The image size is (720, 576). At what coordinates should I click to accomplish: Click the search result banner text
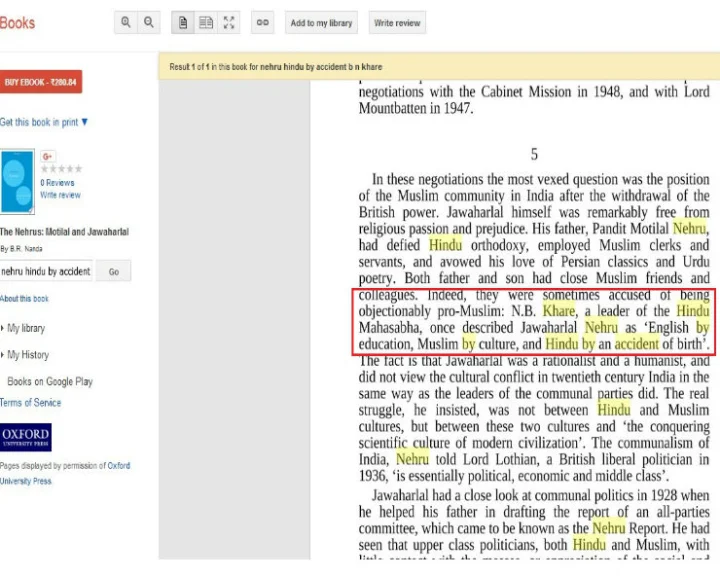(x=276, y=67)
